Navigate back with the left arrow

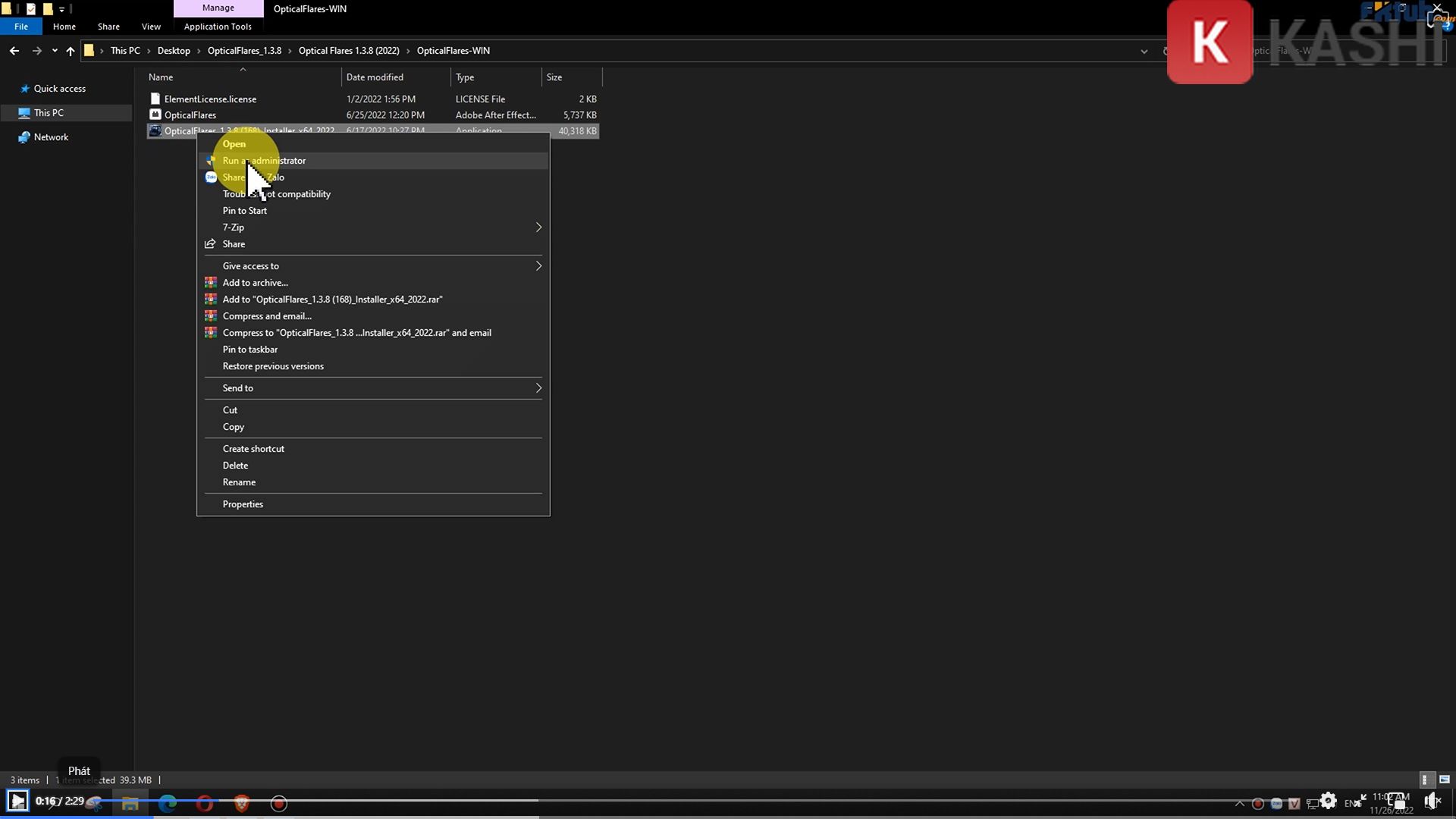pos(14,51)
